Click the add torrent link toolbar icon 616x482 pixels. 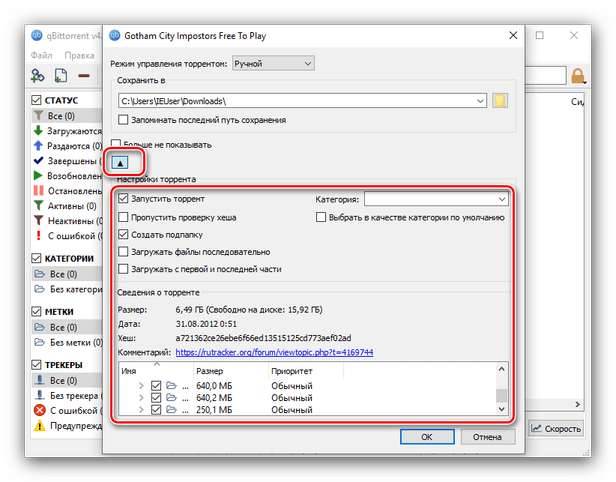point(38,75)
